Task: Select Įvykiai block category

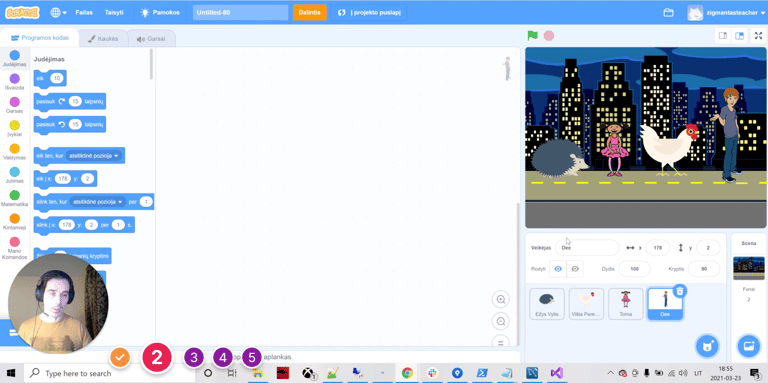Action: click(15, 128)
